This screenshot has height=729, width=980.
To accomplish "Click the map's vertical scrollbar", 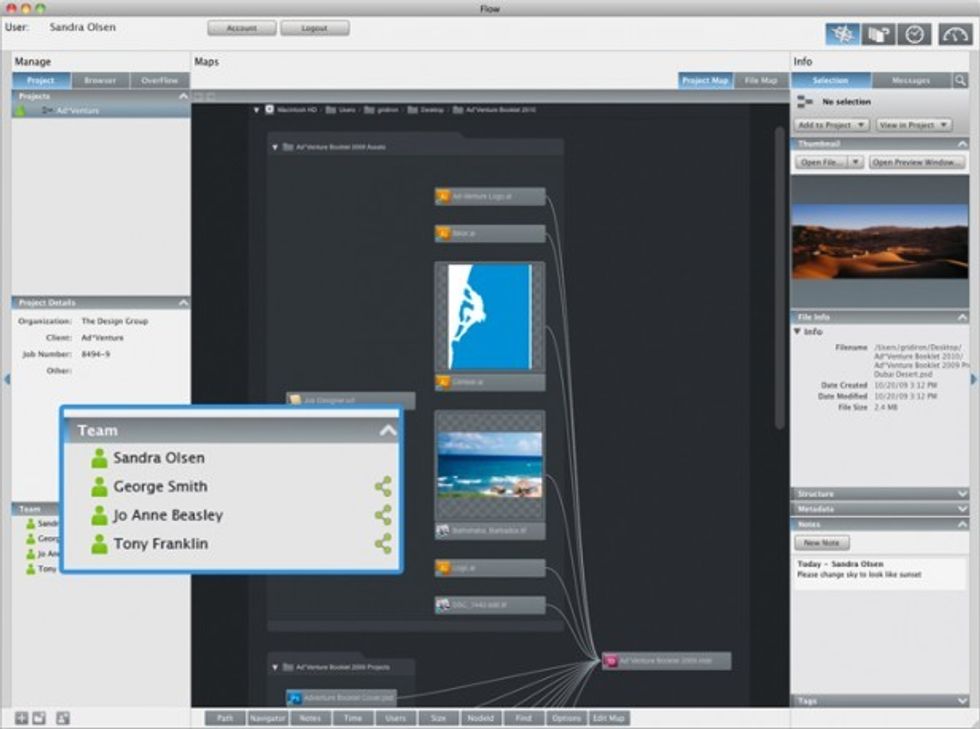I will click(x=779, y=278).
